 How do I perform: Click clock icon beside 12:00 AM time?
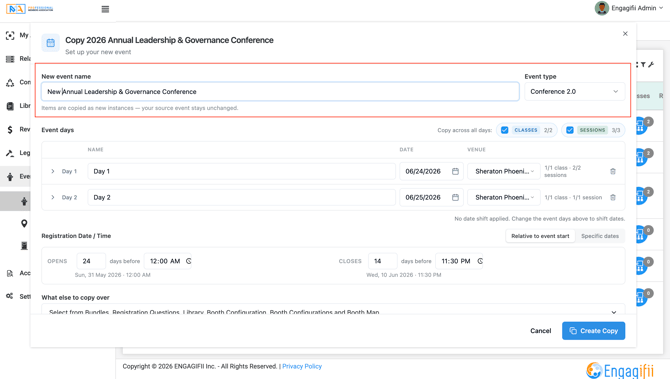(x=188, y=261)
